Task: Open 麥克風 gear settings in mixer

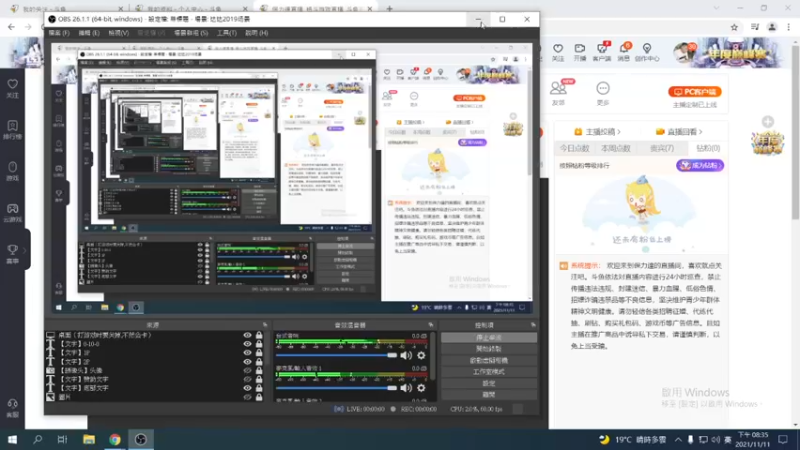Action: click(x=421, y=388)
